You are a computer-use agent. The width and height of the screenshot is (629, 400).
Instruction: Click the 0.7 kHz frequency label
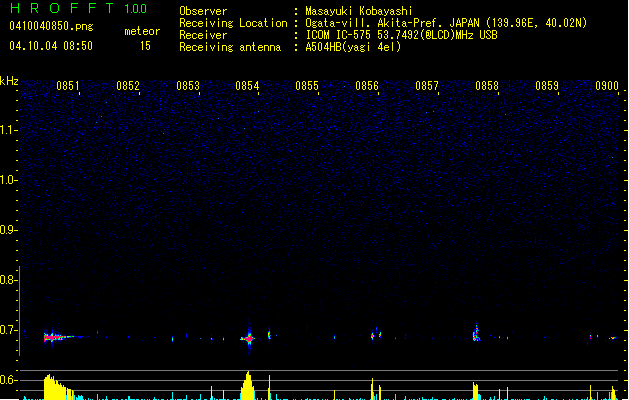(x=9, y=329)
